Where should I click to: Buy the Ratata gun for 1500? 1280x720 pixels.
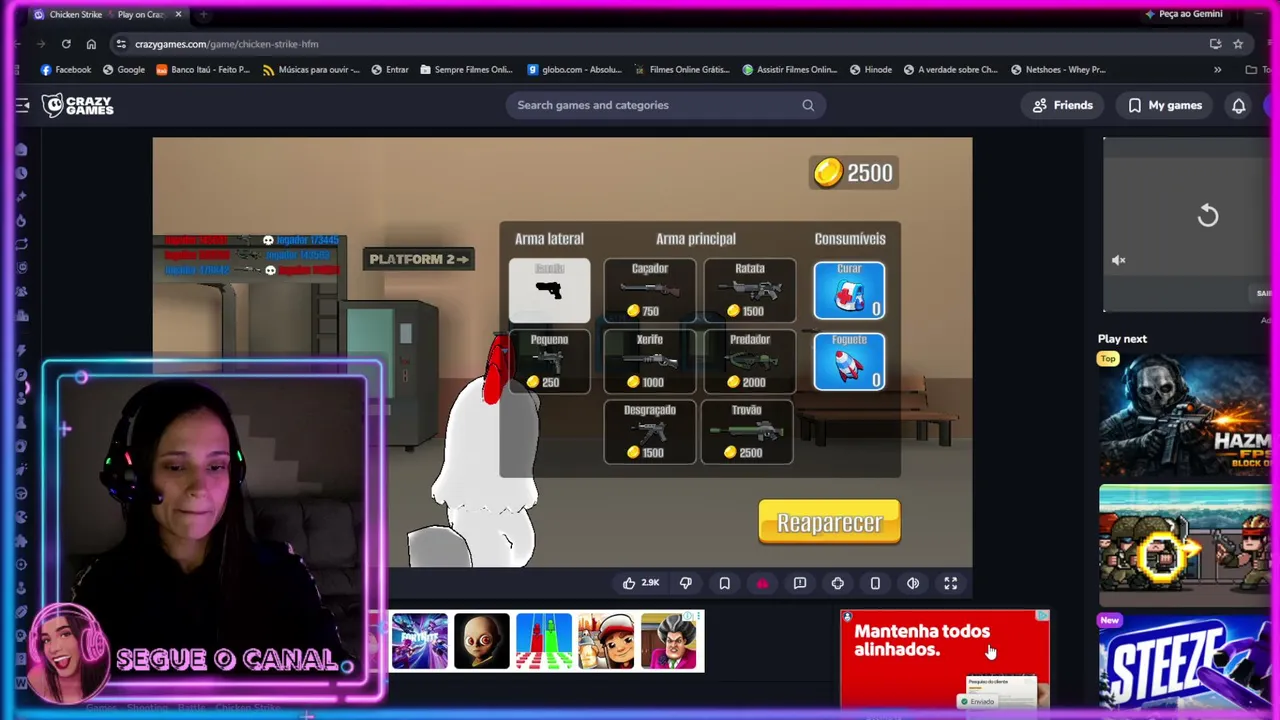coord(750,290)
